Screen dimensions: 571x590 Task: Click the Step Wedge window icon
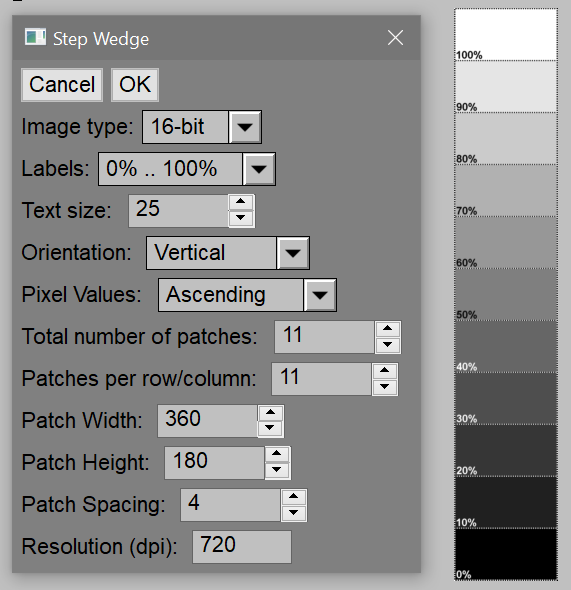coord(35,37)
